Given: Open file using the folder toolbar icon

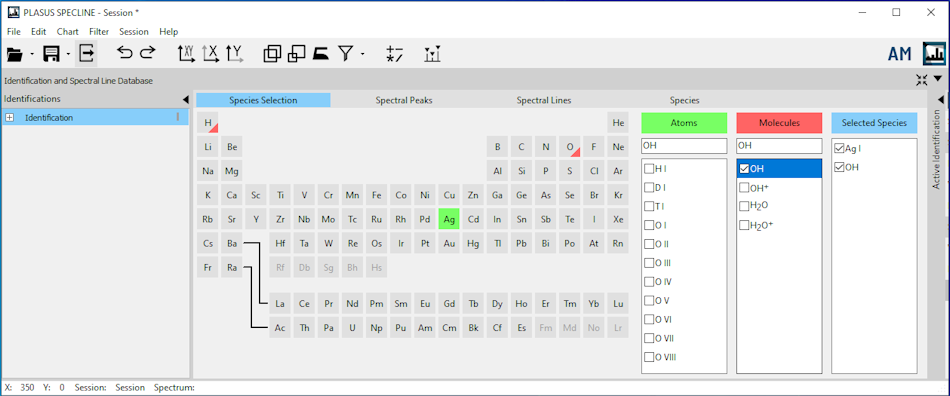Looking at the screenshot, I should coord(14,54).
